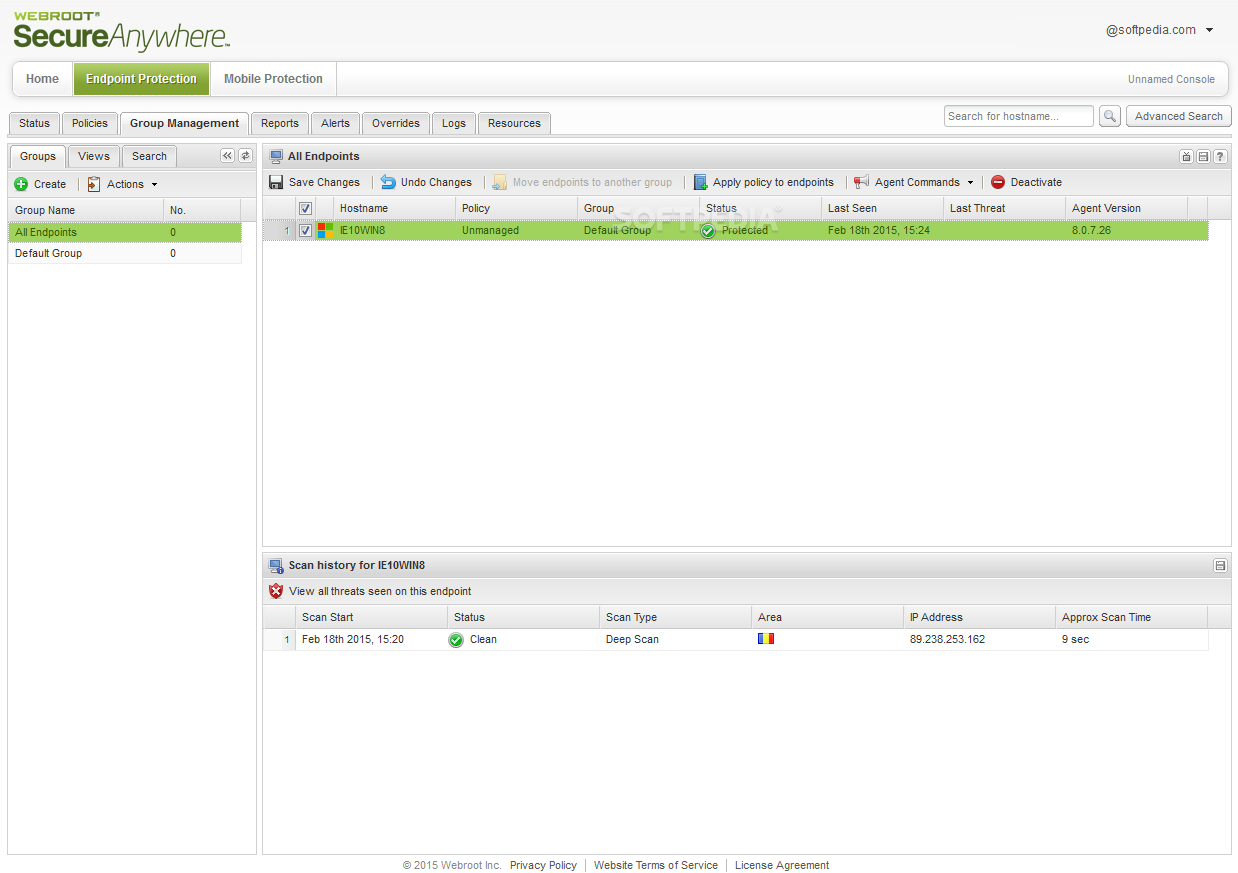Click the Create group green plus icon
This screenshot has width=1238, height=873.
click(21, 184)
